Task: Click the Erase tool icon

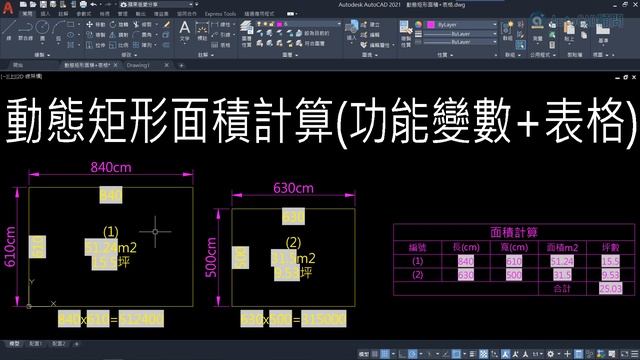Action: click(x=167, y=25)
